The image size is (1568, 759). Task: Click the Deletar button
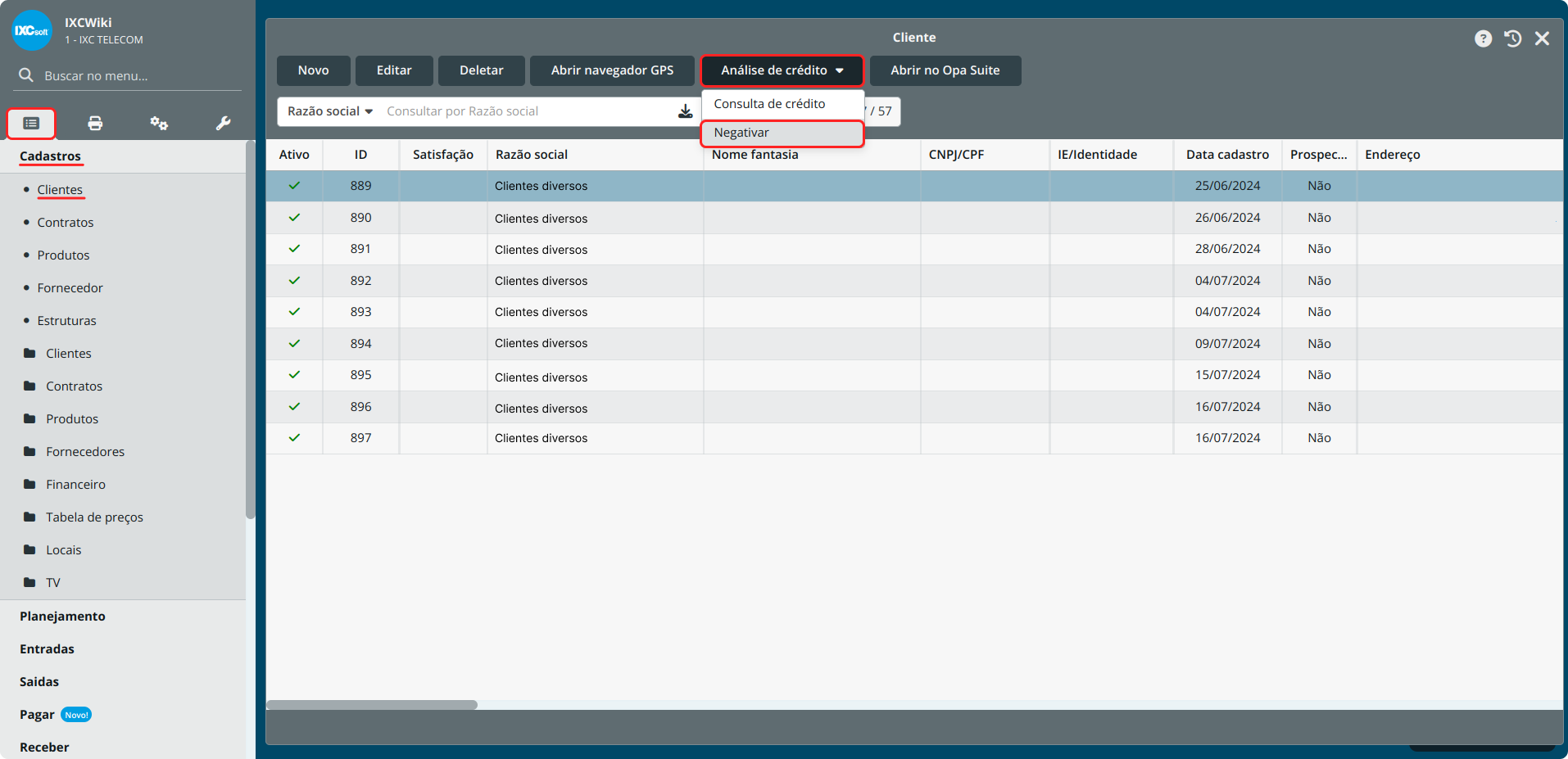(x=482, y=70)
